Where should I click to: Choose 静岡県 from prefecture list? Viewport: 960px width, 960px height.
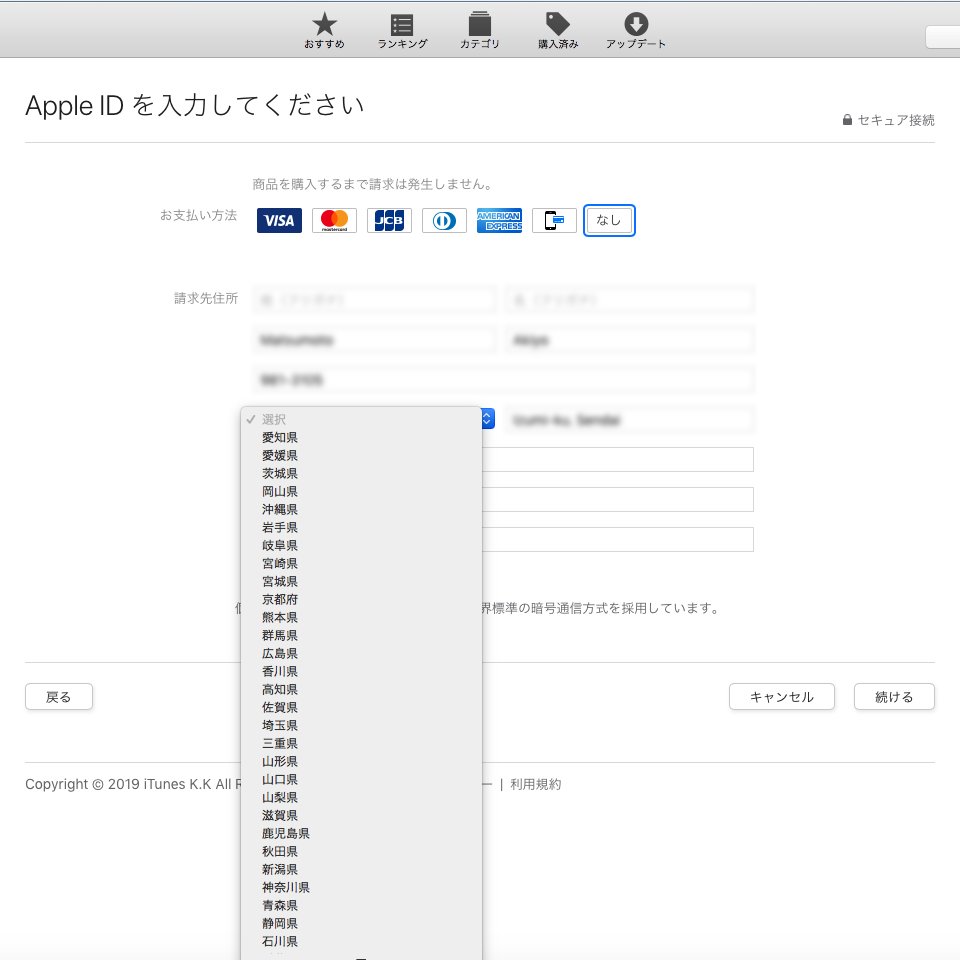coord(361,923)
